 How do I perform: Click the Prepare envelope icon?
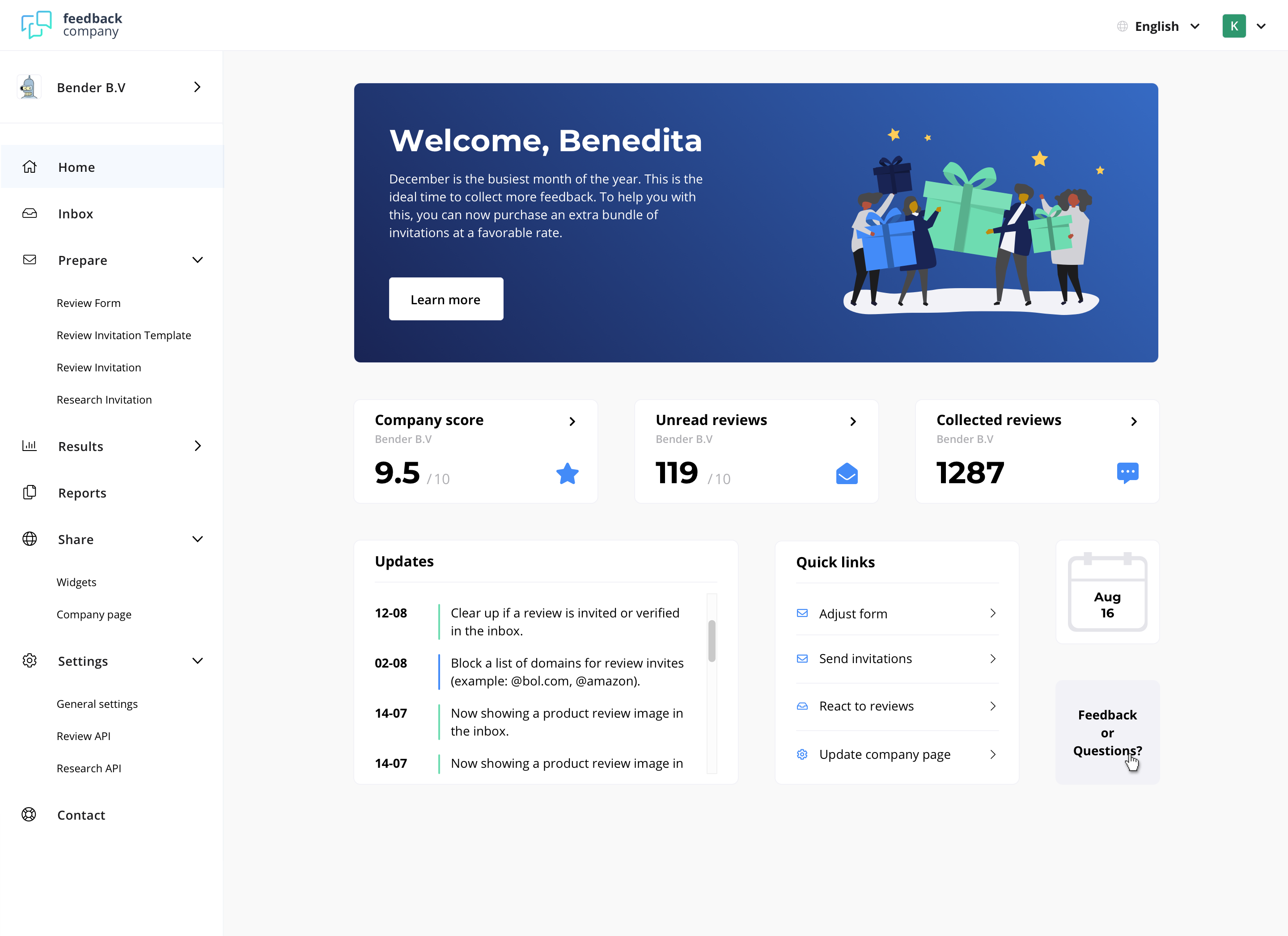coord(30,260)
